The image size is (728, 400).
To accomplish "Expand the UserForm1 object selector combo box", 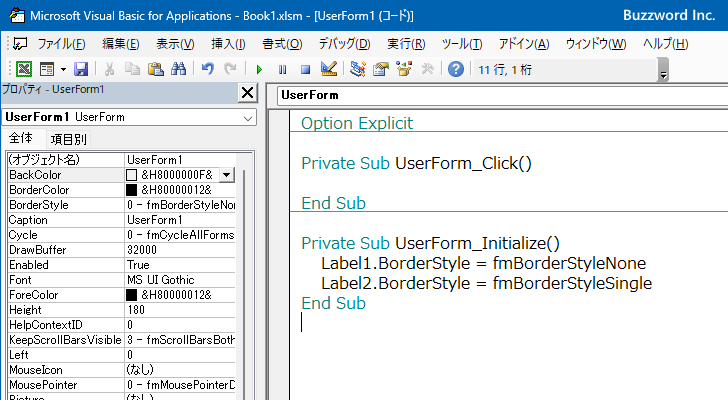I will pyautogui.click(x=248, y=118).
